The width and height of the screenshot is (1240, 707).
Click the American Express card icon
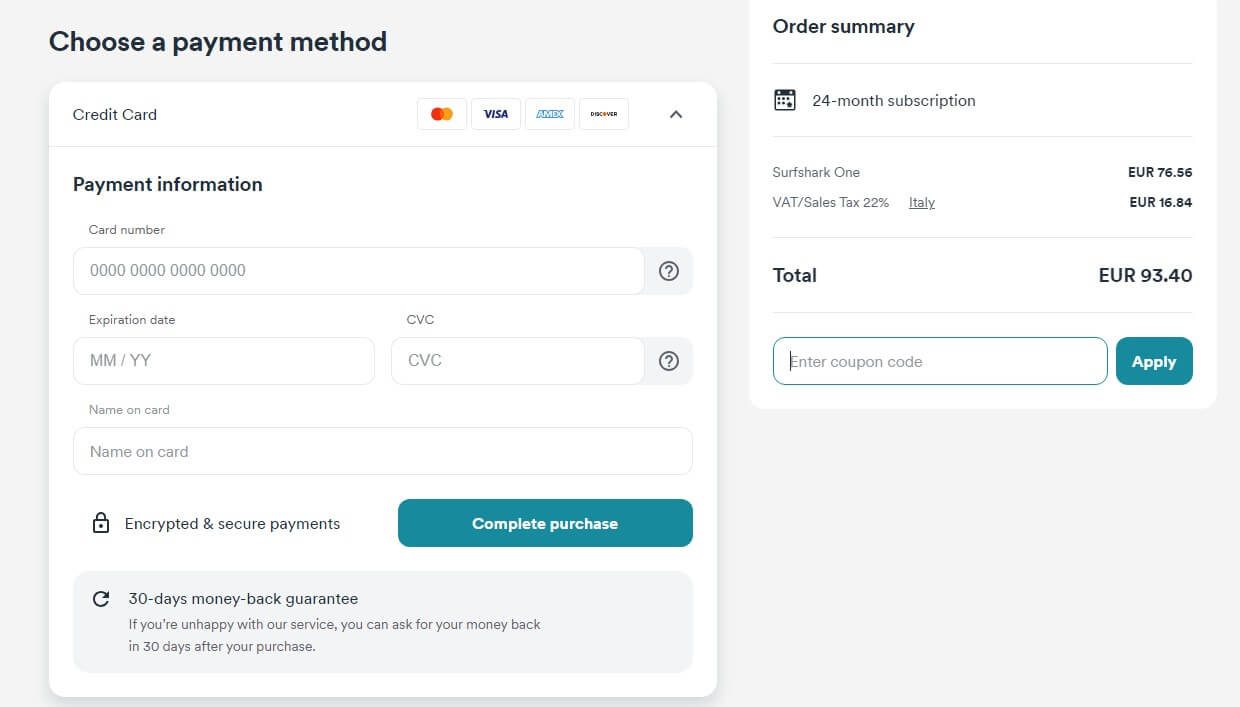(x=550, y=114)
